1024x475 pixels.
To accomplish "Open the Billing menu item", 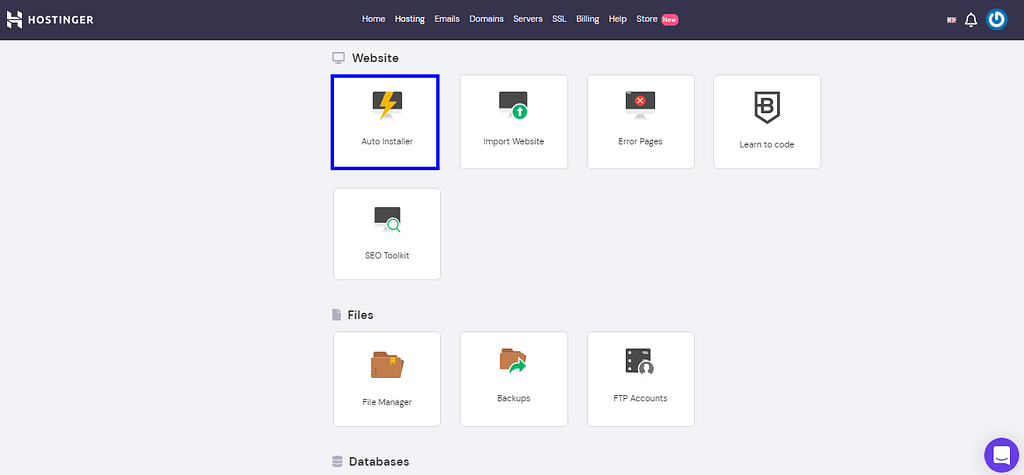I will 588,19.
